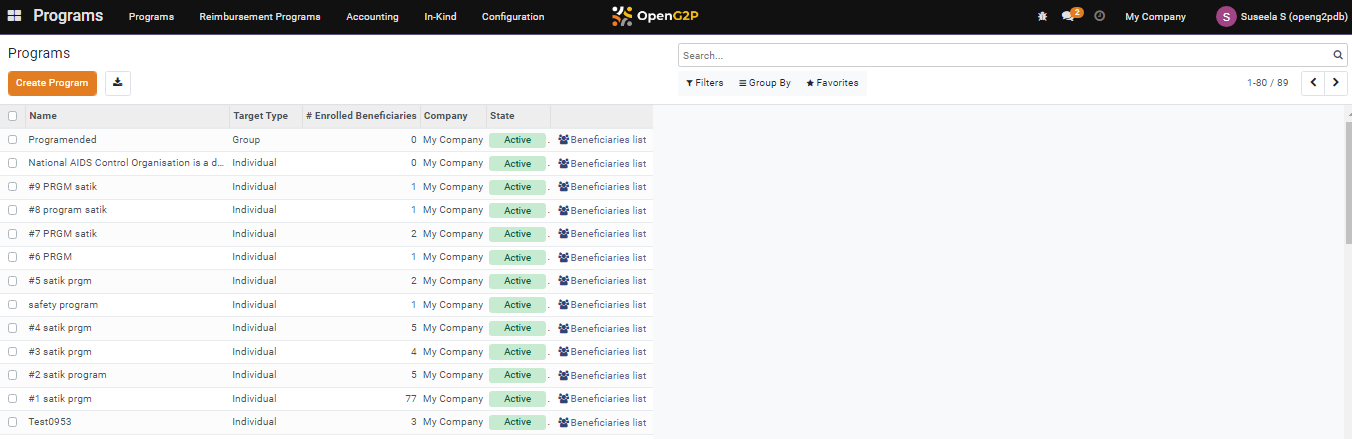
Task: Open the debug bug icon
Action: (1043, 17)
